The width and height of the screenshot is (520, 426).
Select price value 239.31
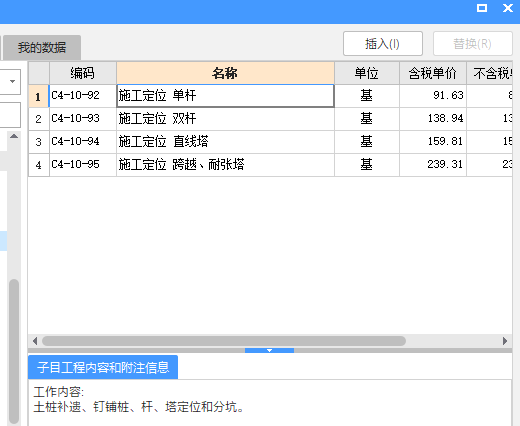tap(446, 164)
